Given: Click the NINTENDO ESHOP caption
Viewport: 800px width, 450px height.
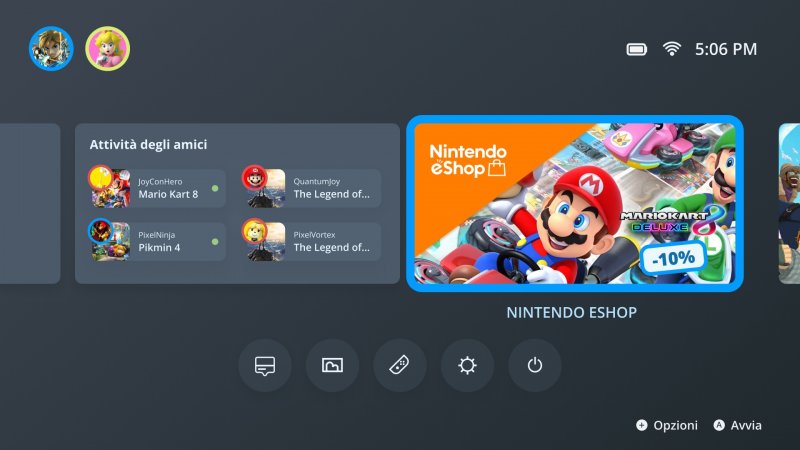Looking at the screenshot, I should coord(571,312).
